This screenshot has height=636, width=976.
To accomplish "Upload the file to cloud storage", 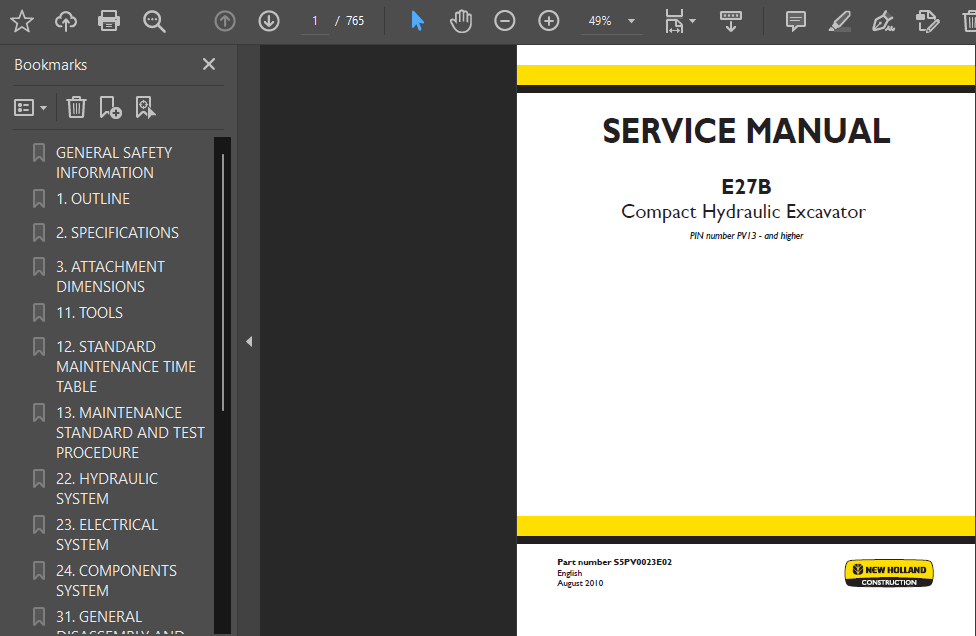I will tap(65, 21).
